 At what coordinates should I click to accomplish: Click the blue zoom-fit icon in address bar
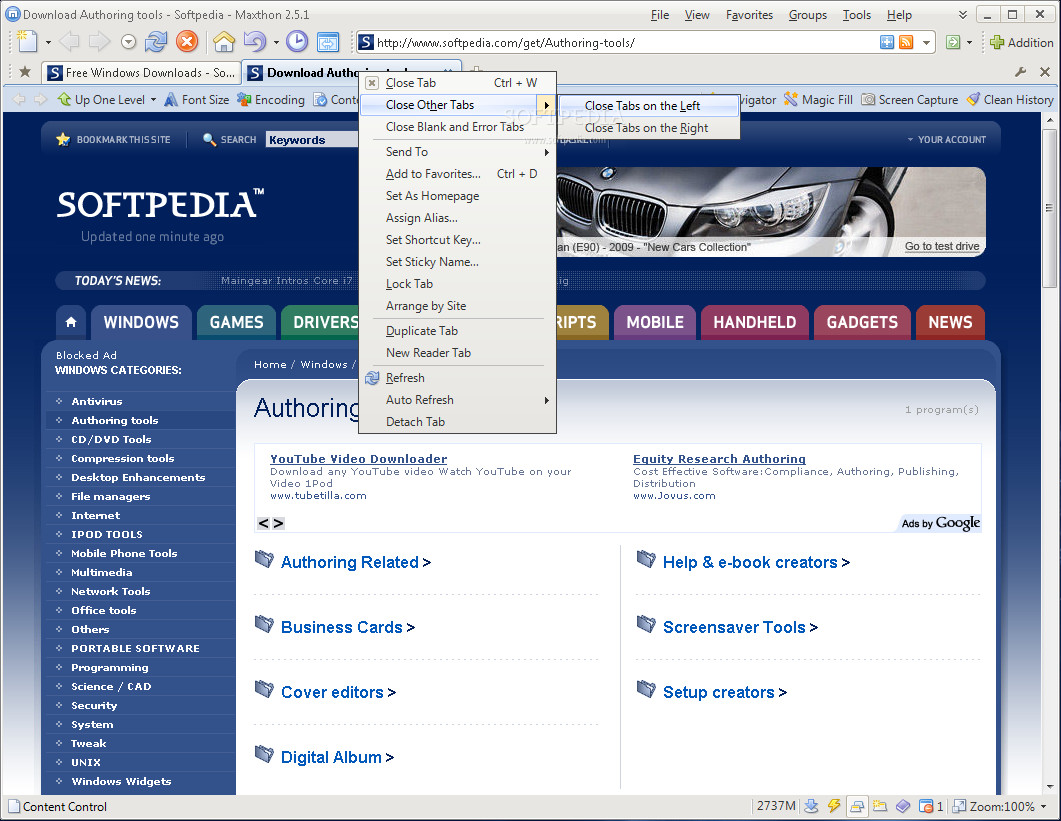click(886, 43)
